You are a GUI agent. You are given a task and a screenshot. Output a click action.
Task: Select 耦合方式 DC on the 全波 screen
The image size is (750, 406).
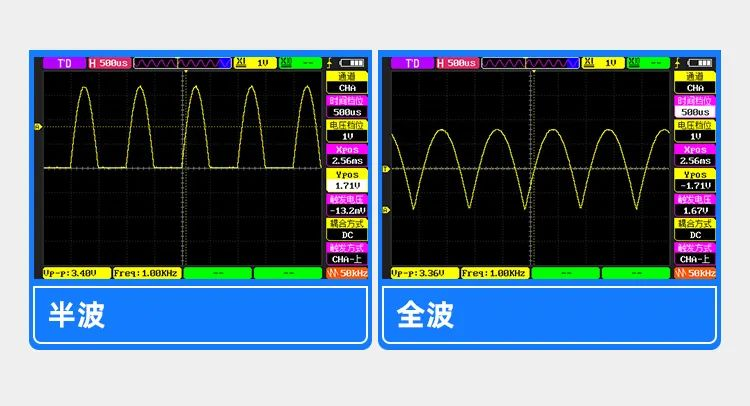[x=695, y=230]
